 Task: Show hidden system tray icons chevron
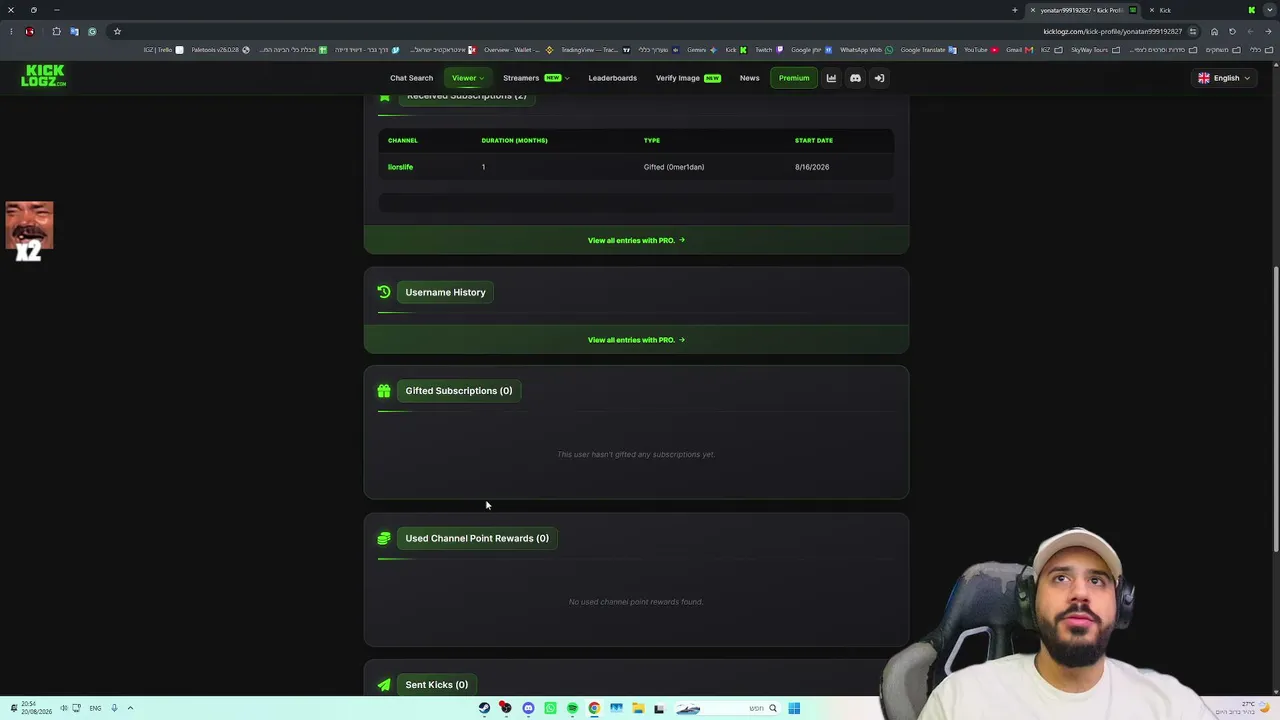click(130, 708)
